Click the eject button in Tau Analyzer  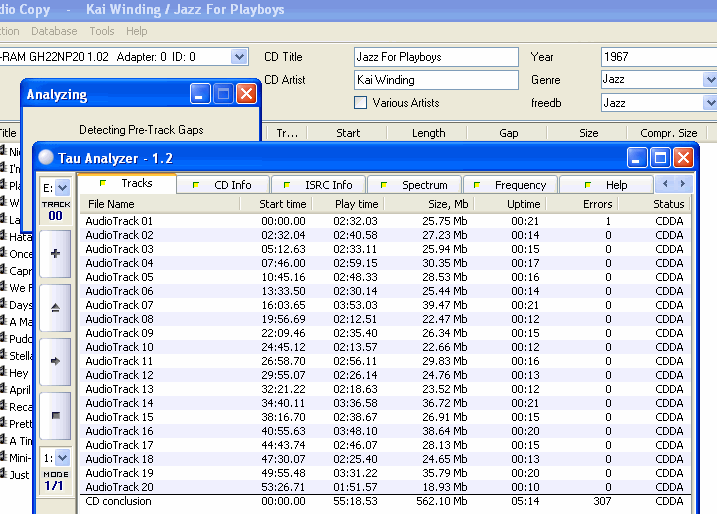55,308
